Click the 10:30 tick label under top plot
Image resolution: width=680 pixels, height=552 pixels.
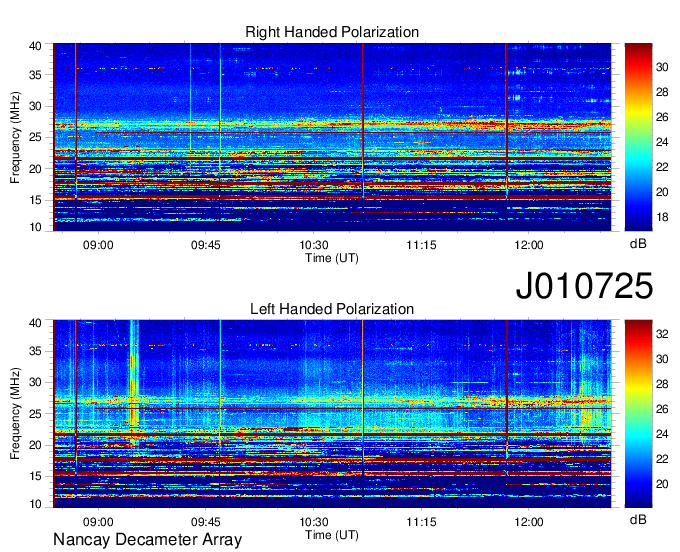[x=314, y=245]
